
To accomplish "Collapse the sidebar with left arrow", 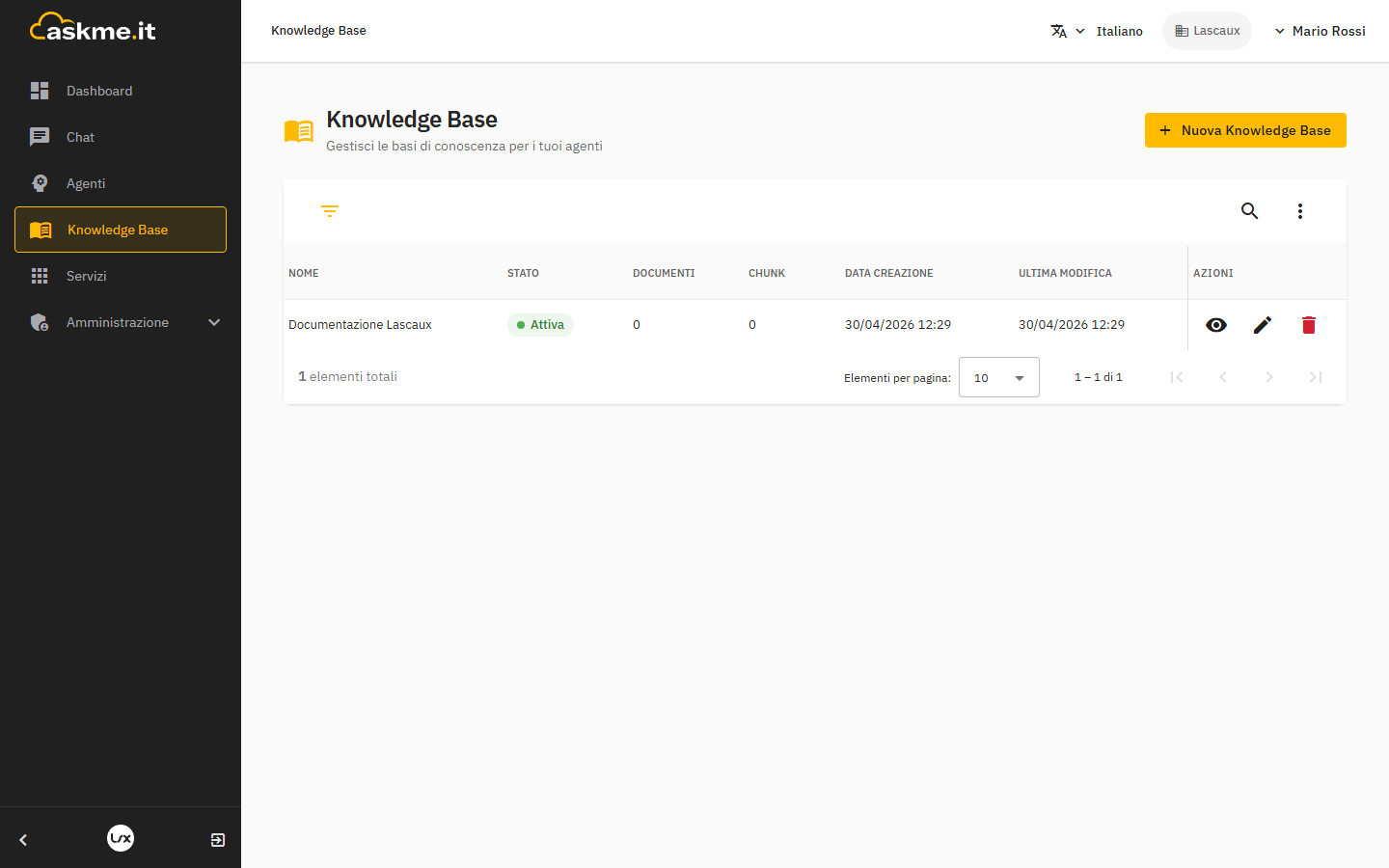I will pos(23,840).
